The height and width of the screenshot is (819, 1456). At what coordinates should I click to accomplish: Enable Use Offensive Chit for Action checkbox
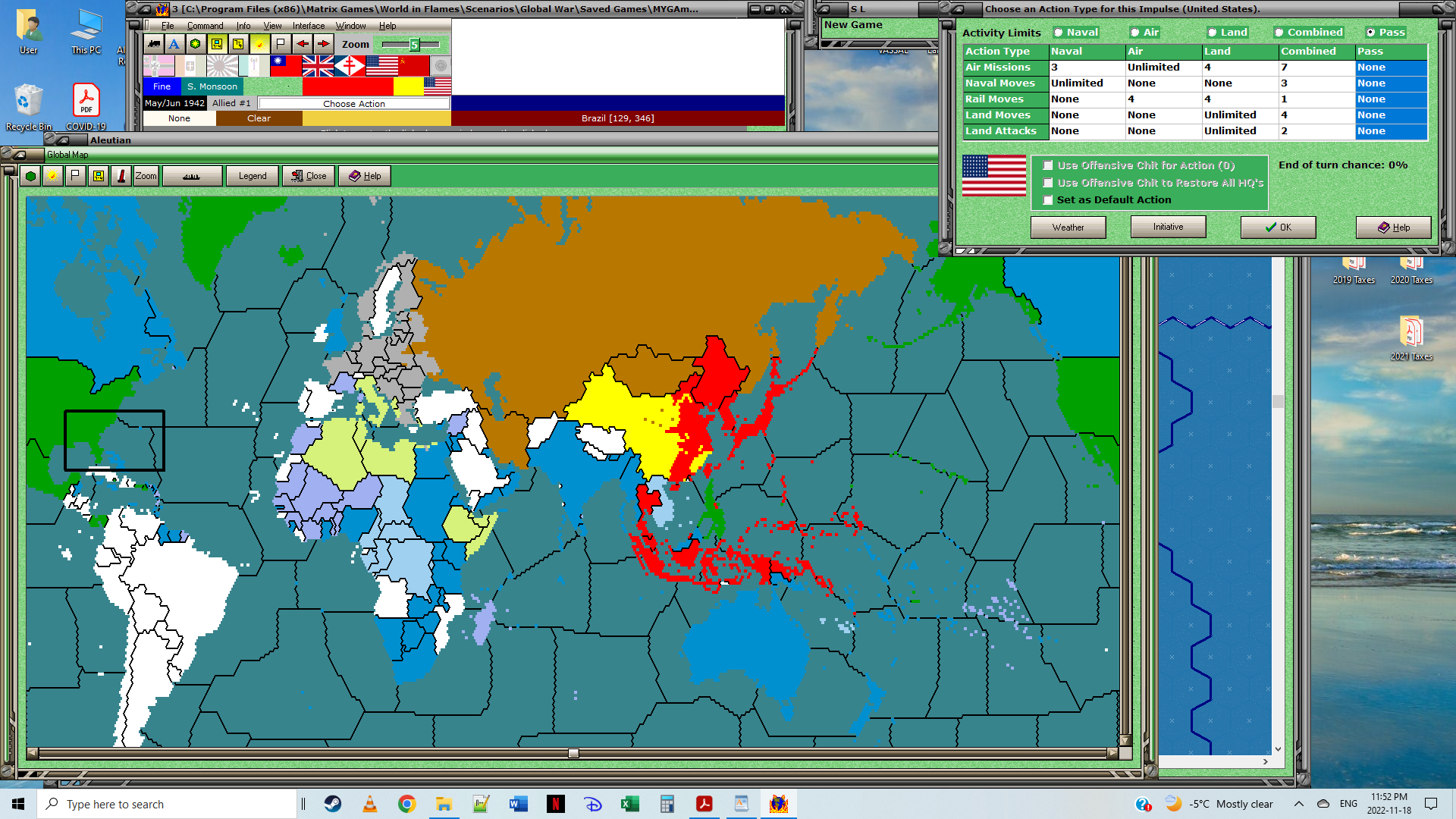pyautogui.click(x=1048, y=165)
